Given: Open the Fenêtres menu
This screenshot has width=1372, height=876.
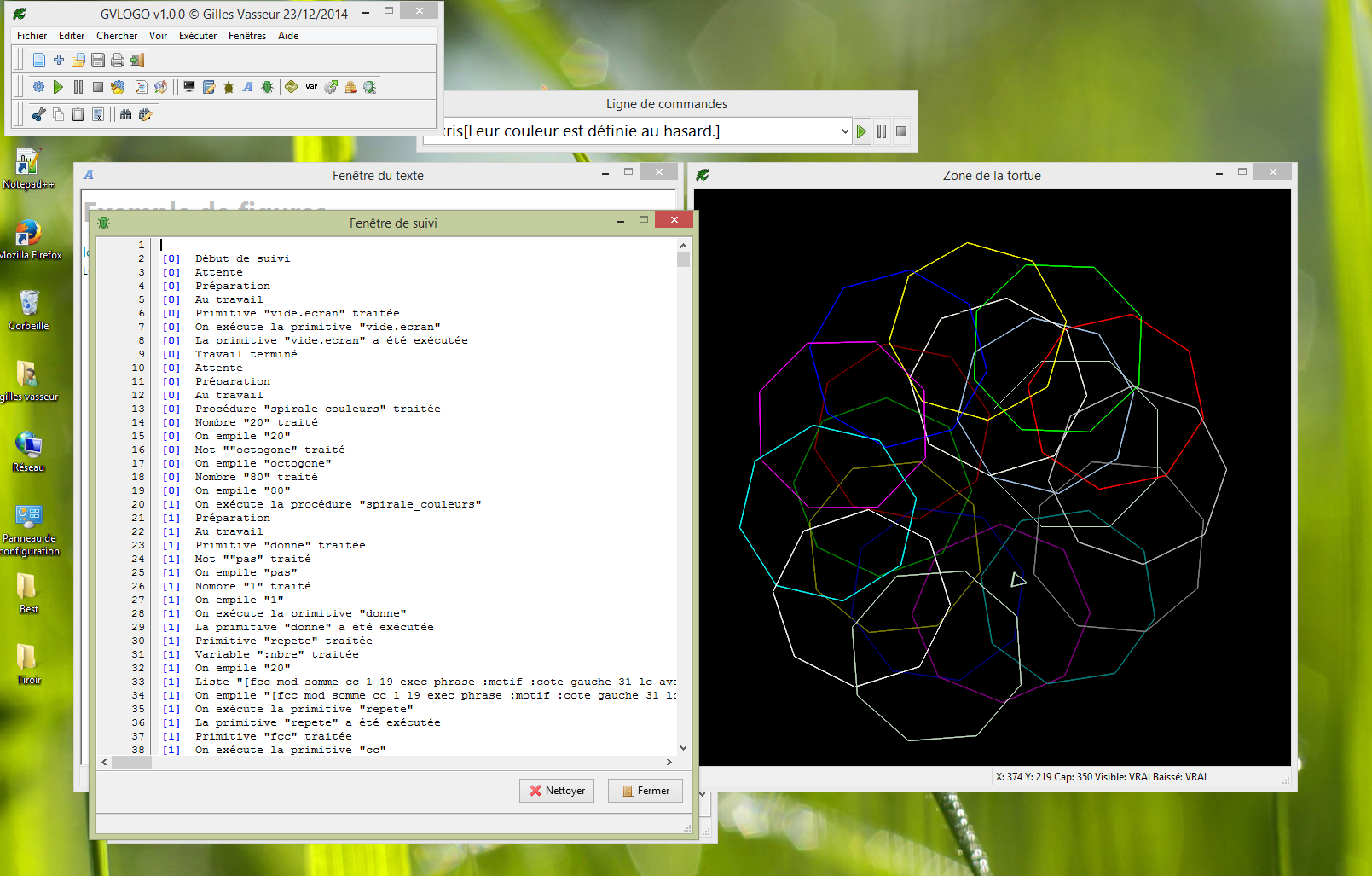Looking at the screenshot, I should coord(247,36).
